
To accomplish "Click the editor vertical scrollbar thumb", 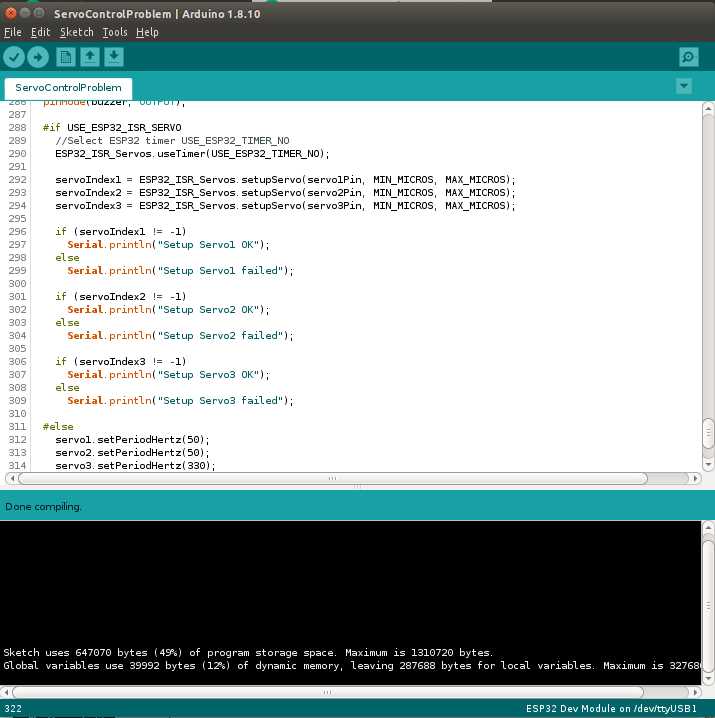I will click(x=708, y=433).
